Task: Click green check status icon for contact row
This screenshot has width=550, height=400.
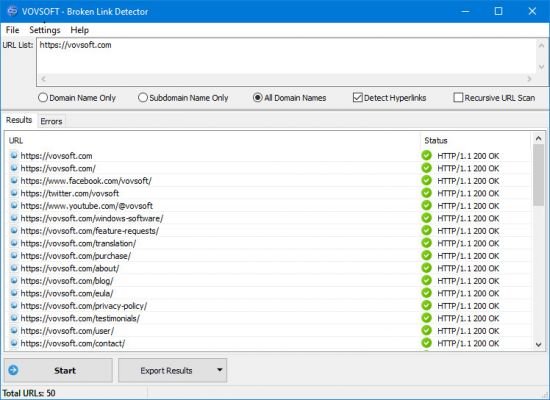Action: [427, 343]
